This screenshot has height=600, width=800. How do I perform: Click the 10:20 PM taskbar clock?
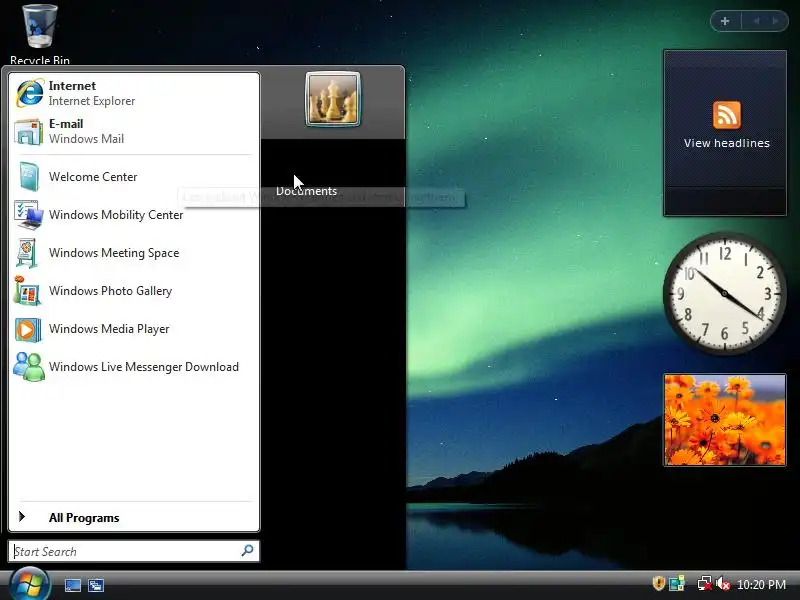click(x=761, y=584)
